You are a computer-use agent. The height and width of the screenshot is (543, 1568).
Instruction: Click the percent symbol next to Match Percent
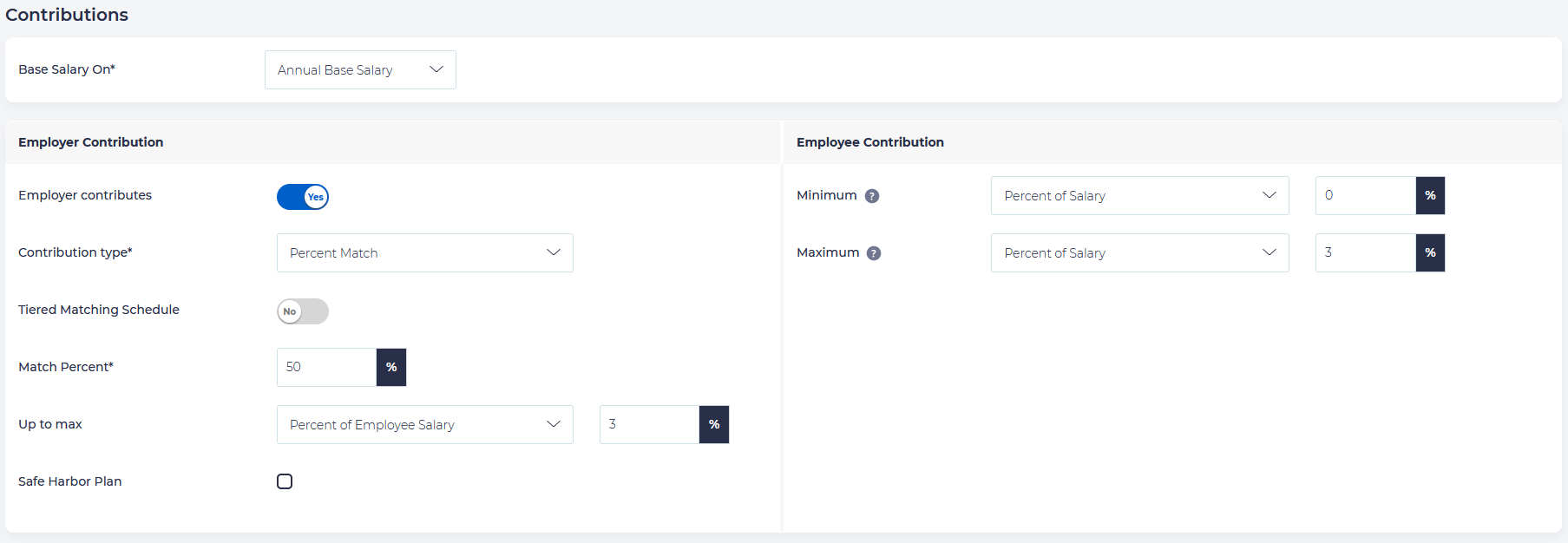click(391, 367)
